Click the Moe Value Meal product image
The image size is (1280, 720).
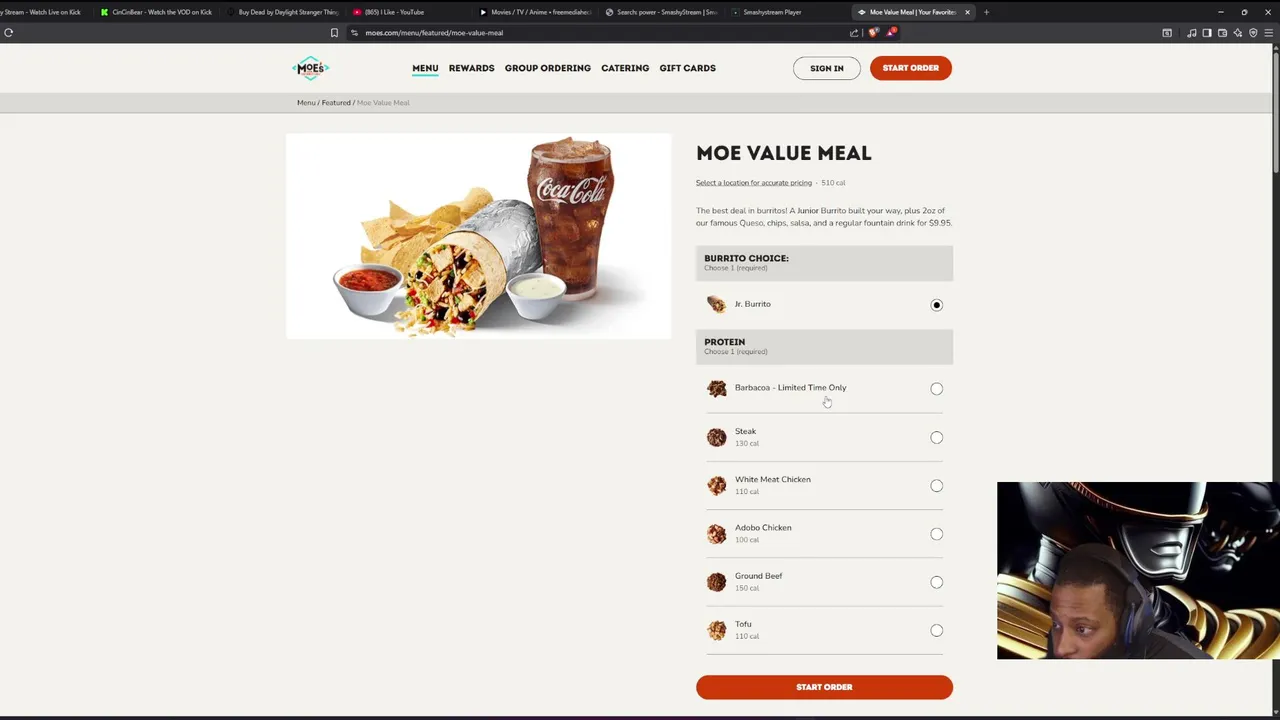478,236
